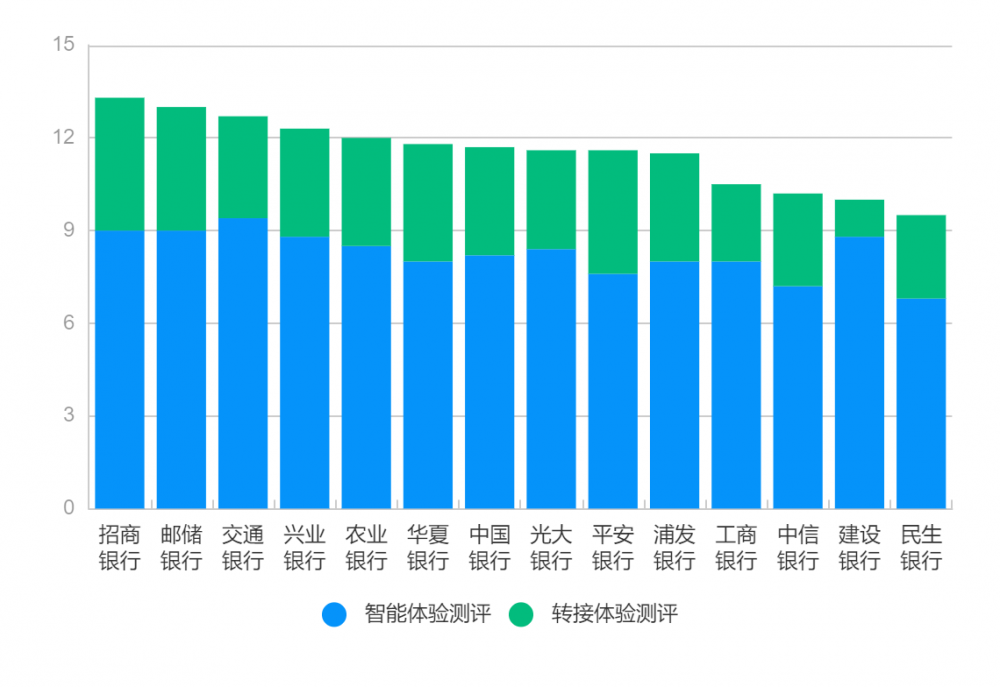Click the 3 tick label on y-axis

pyautogui.click(x=69, y=415)
